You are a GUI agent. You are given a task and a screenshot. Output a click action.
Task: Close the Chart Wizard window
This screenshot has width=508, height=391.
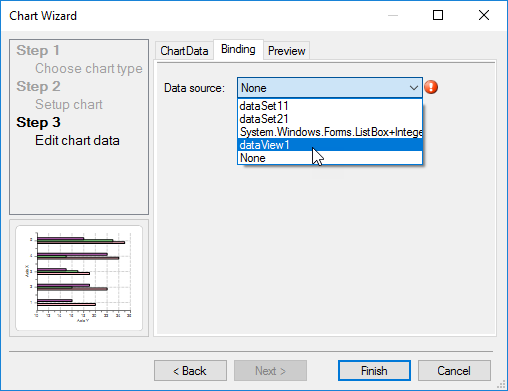click(x=484, y=15)
